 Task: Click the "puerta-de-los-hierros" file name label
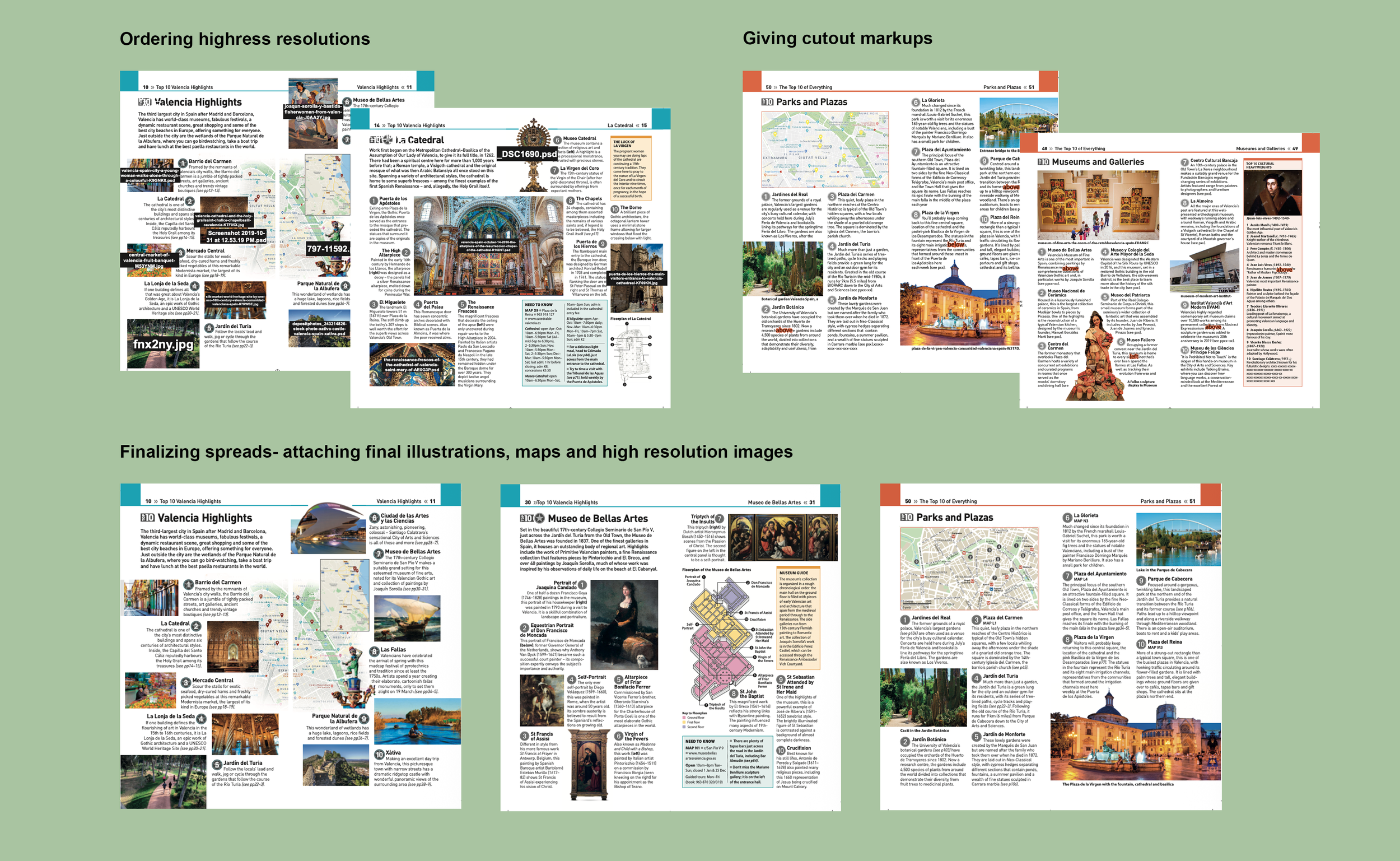[x=637, y=278]
